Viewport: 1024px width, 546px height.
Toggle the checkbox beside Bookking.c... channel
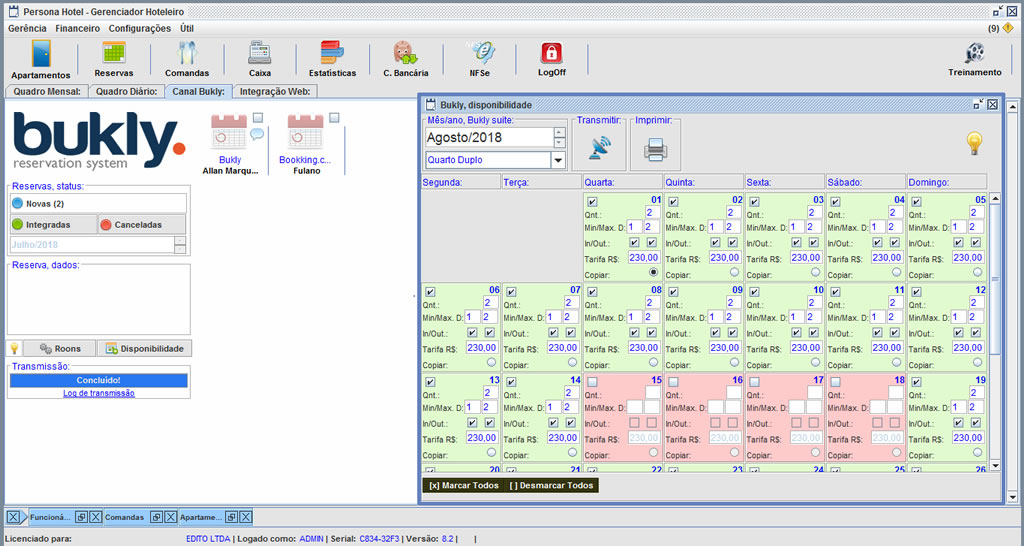(334, 118)
